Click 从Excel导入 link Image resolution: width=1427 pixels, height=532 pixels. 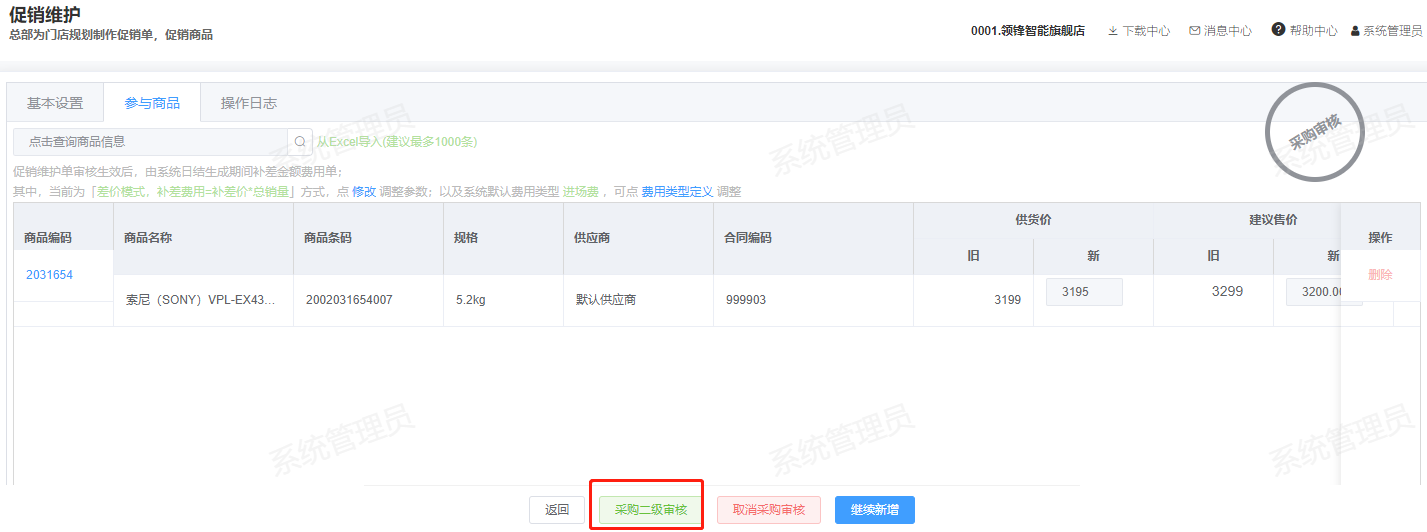pyautogui.click(x=397, y=142)
